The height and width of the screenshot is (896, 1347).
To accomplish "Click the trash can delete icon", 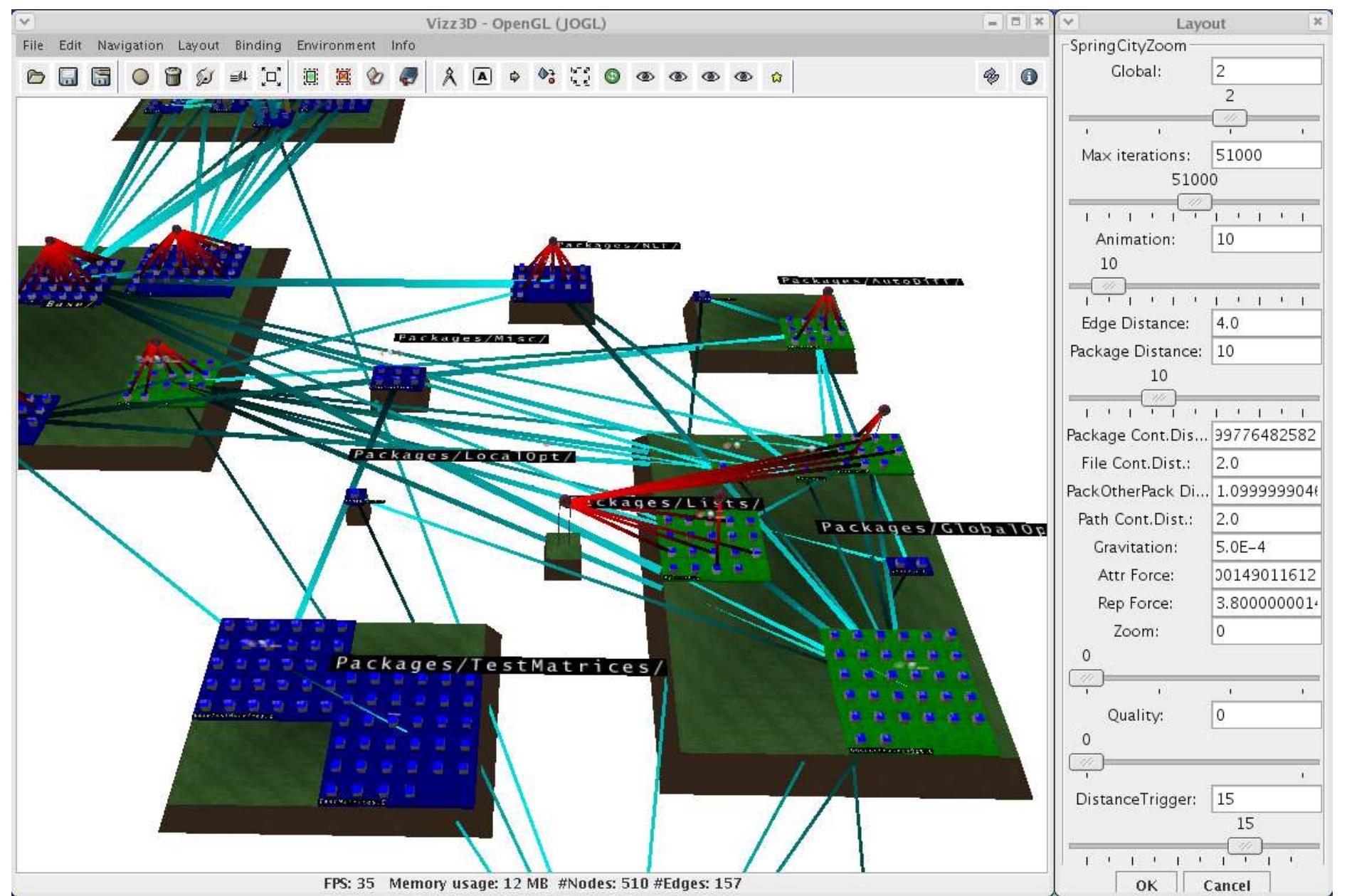I will [x=173, y=76].
